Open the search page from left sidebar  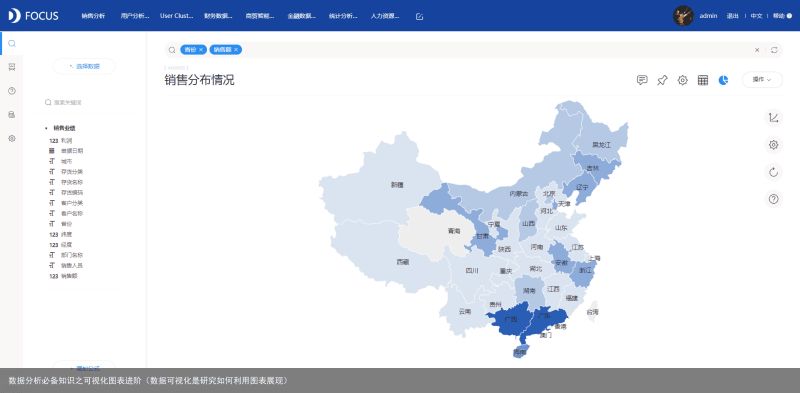(12, 43)
